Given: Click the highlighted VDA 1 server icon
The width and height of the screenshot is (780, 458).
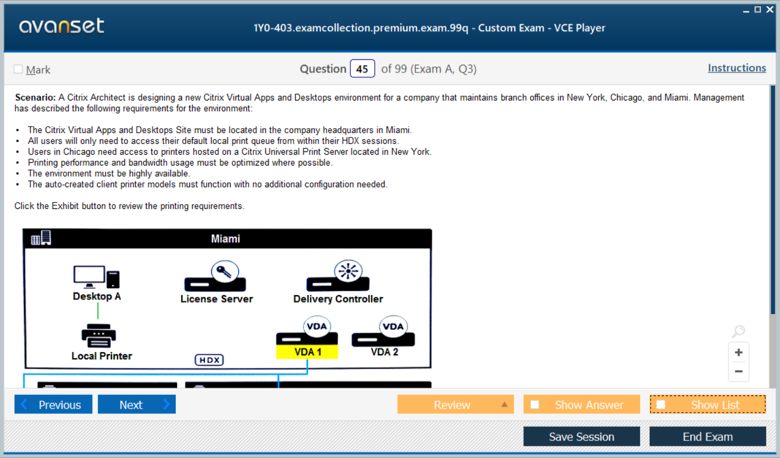Looking at the screenshot, I should tap(307, 330).
